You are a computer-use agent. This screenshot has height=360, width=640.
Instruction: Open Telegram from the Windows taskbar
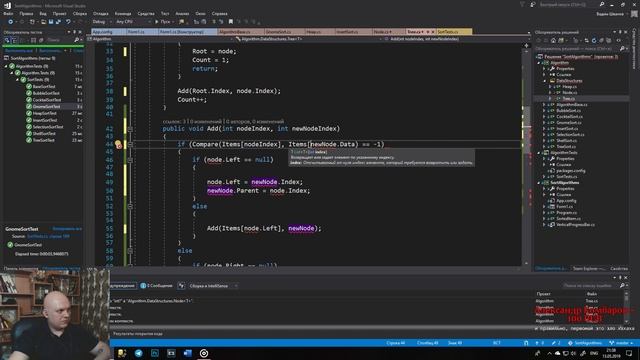click(139, 353)
